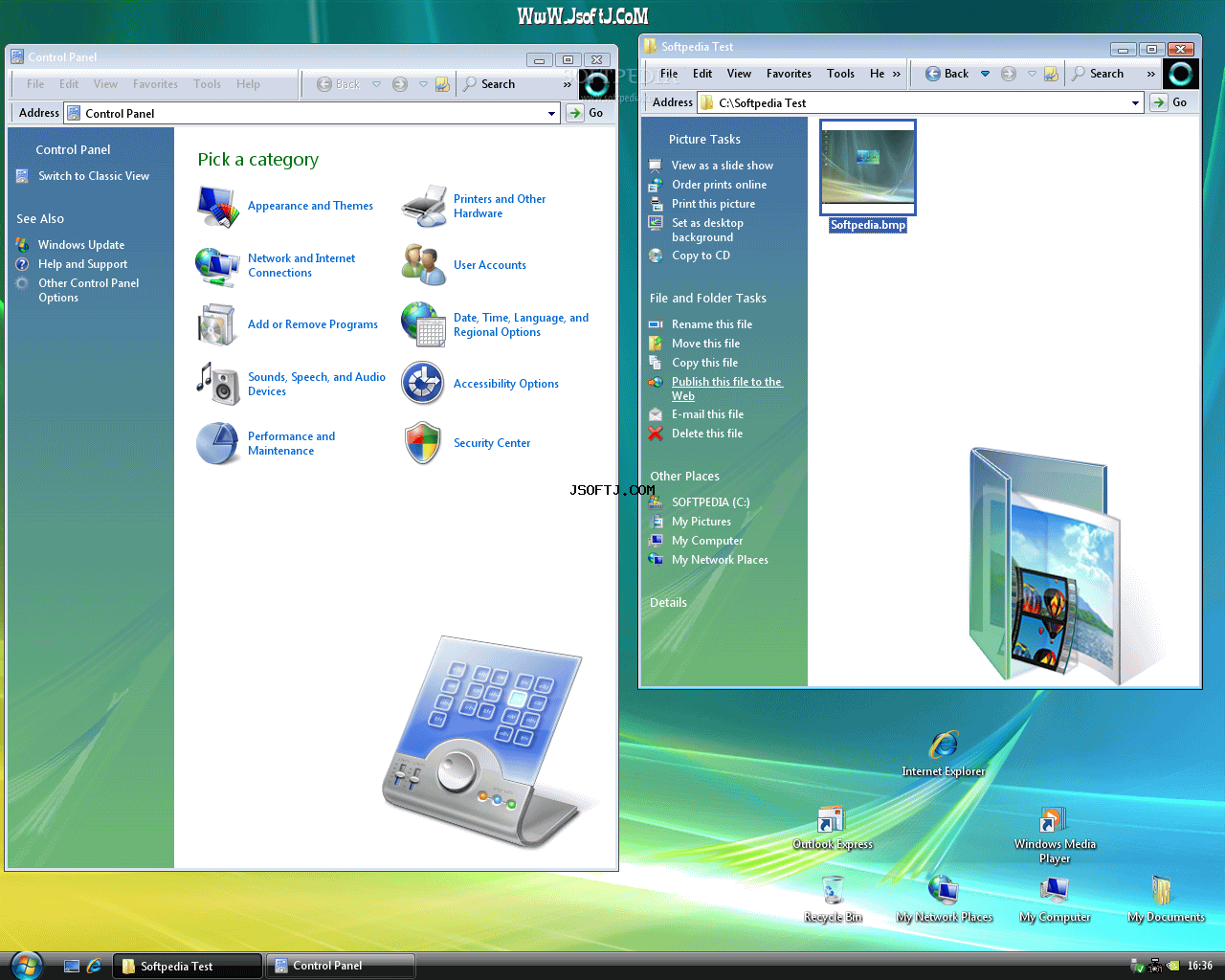Viewport: 1225px width, 980px height.
Task: Open Favorites menu in Softpedia Test
Action: [x=789, y=74]
